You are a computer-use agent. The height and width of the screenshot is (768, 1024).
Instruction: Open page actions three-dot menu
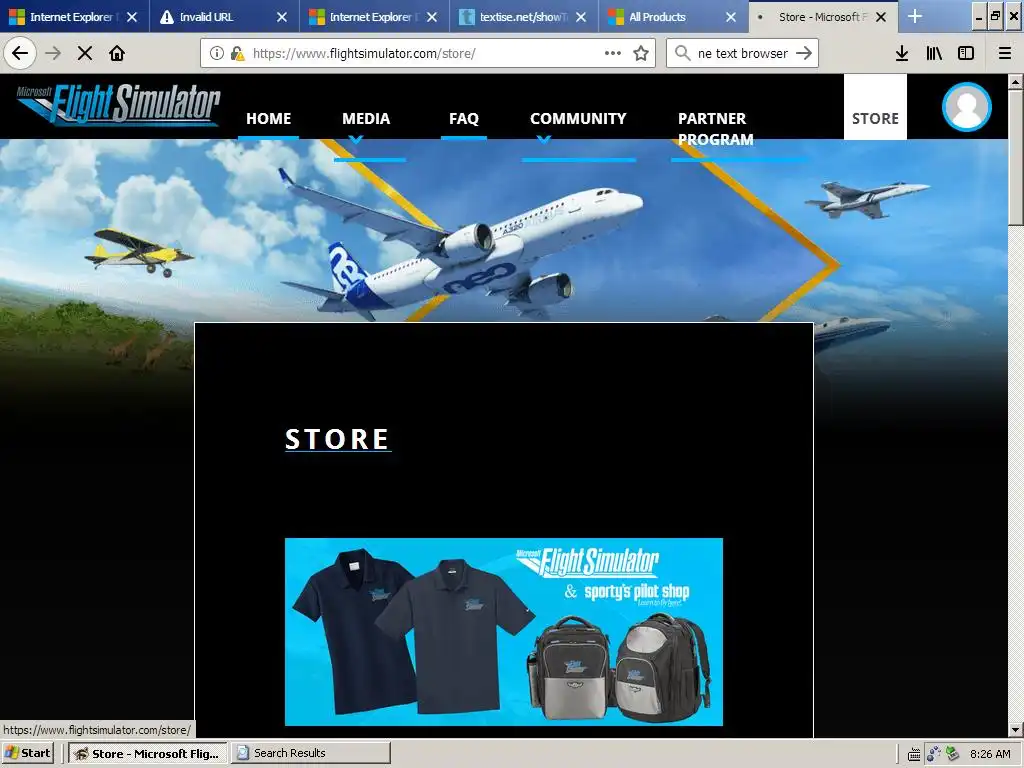613,53
